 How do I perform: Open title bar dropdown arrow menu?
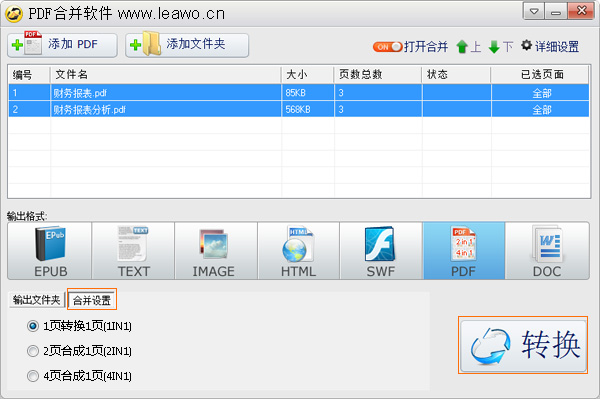[x=534, y=11]
